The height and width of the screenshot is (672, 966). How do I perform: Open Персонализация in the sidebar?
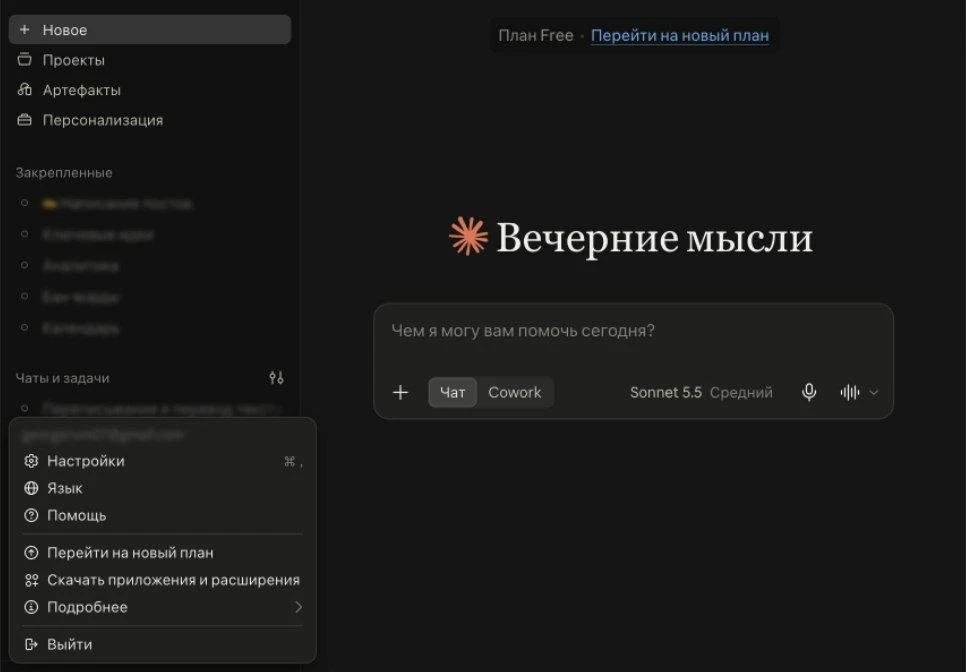(102, 120)
